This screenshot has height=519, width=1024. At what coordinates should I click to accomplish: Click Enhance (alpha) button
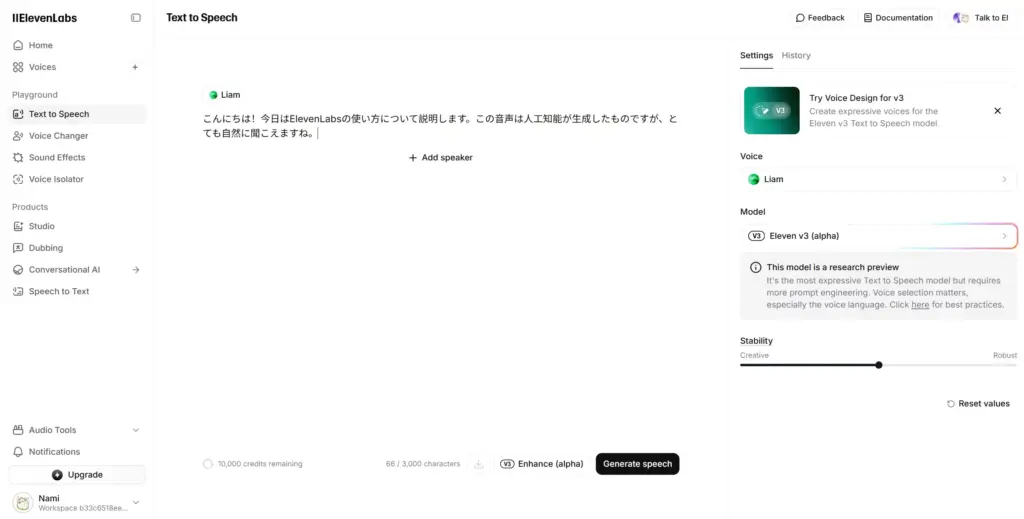[x=541, y=464]
